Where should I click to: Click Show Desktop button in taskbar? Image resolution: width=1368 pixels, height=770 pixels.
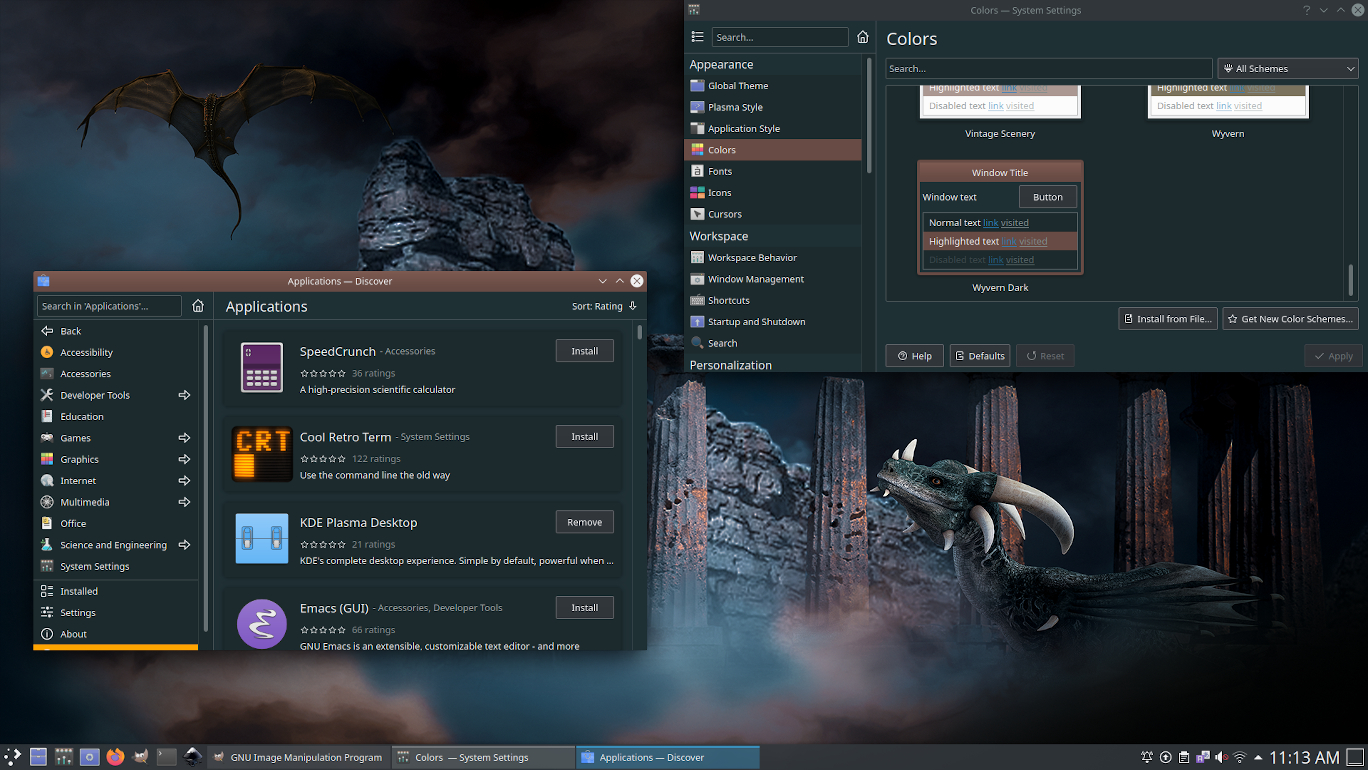(x=1354, y=757)
